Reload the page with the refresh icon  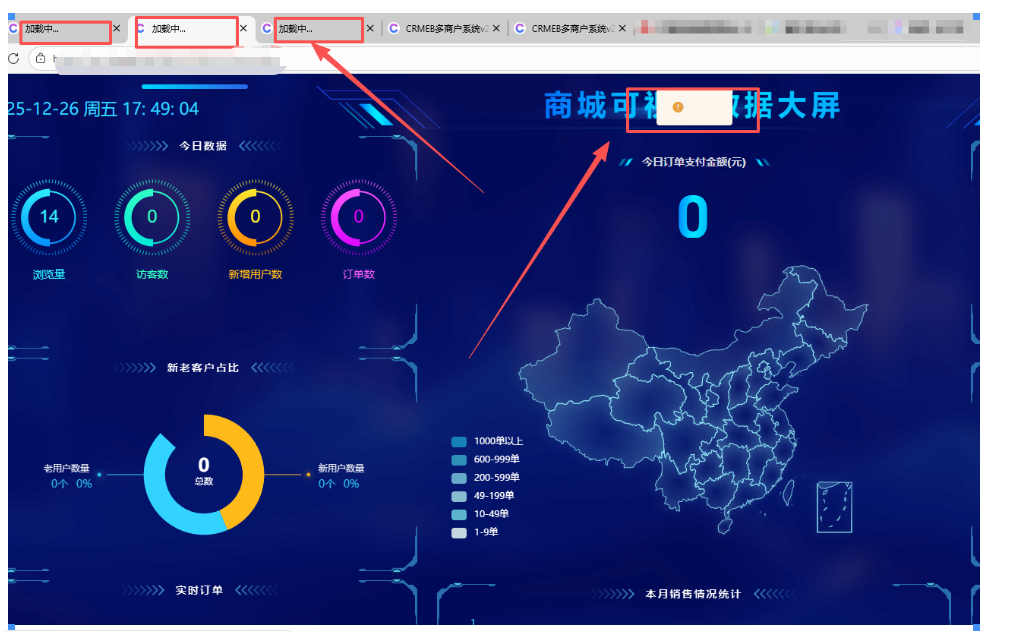pyautogui.click(x=13, y=59)
